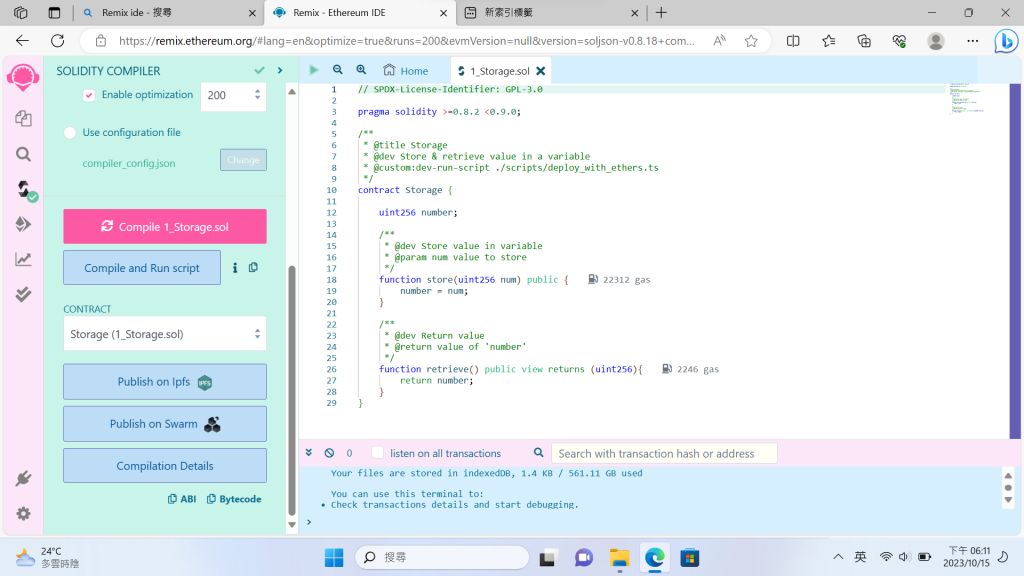Copy script icon next to Compile and Run
This screenshot has width=1024, height=576.
coord(253,267)
